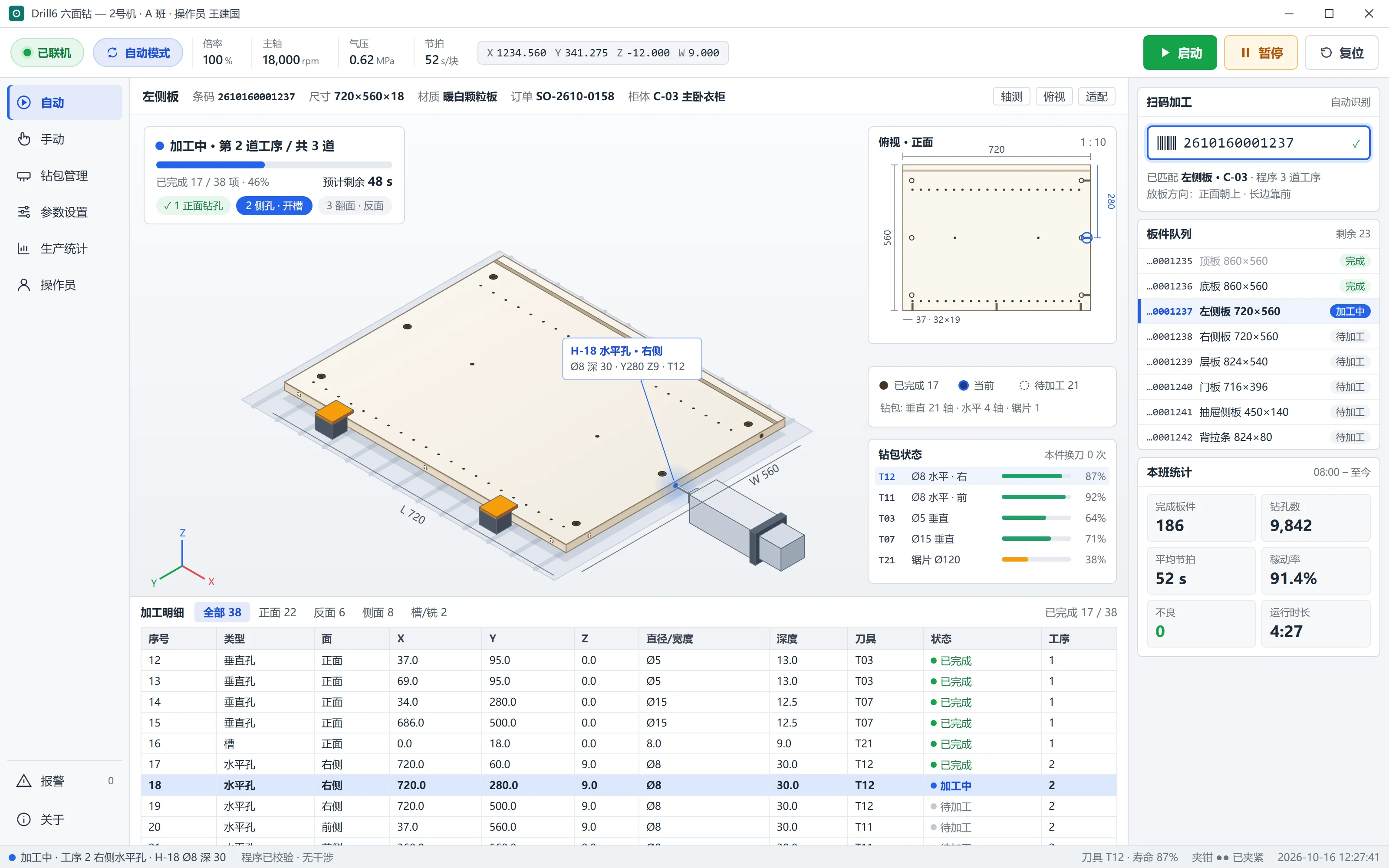Switch to the 反面 6 tab

329,612
